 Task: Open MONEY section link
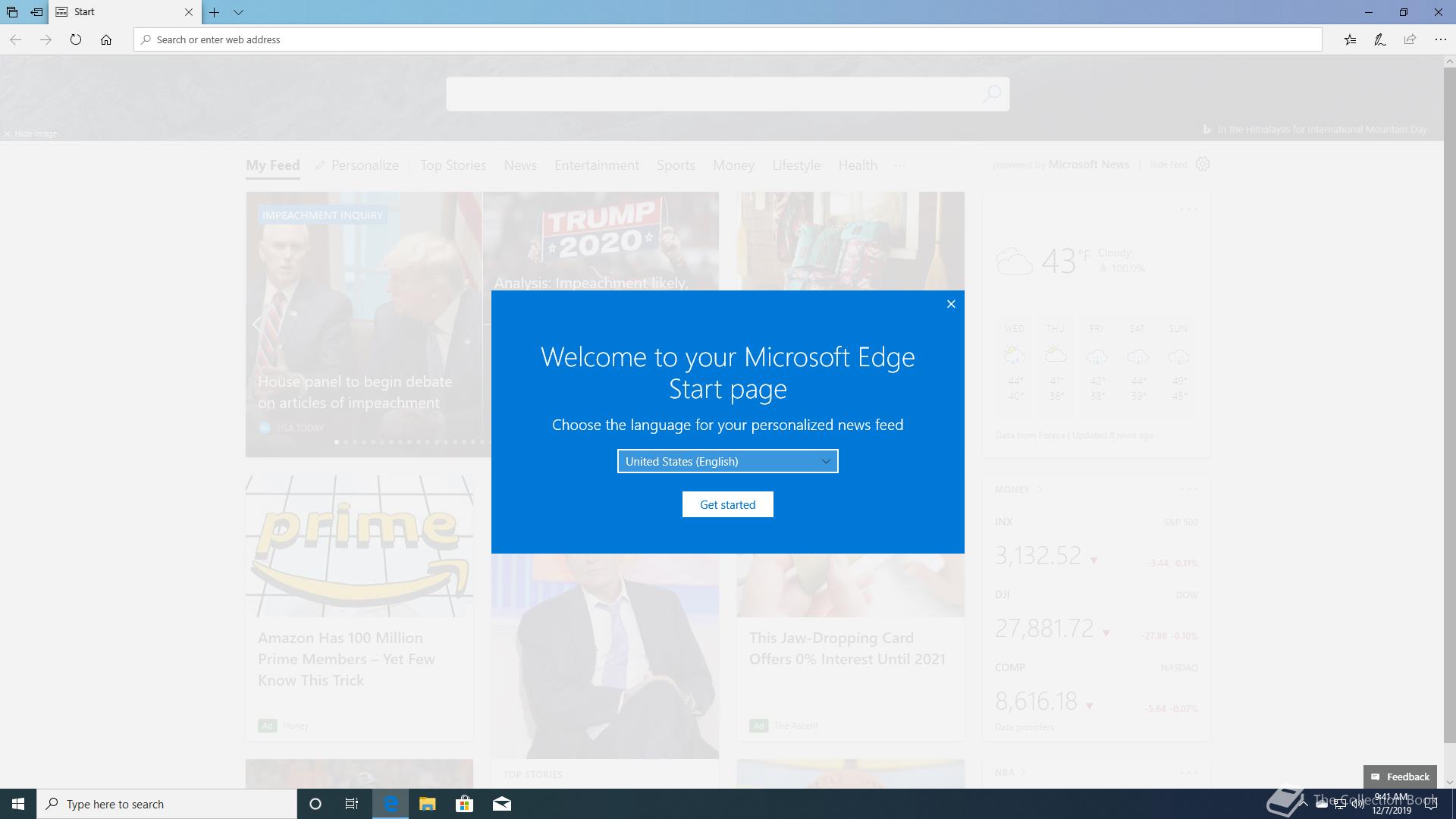point(1018,489)
